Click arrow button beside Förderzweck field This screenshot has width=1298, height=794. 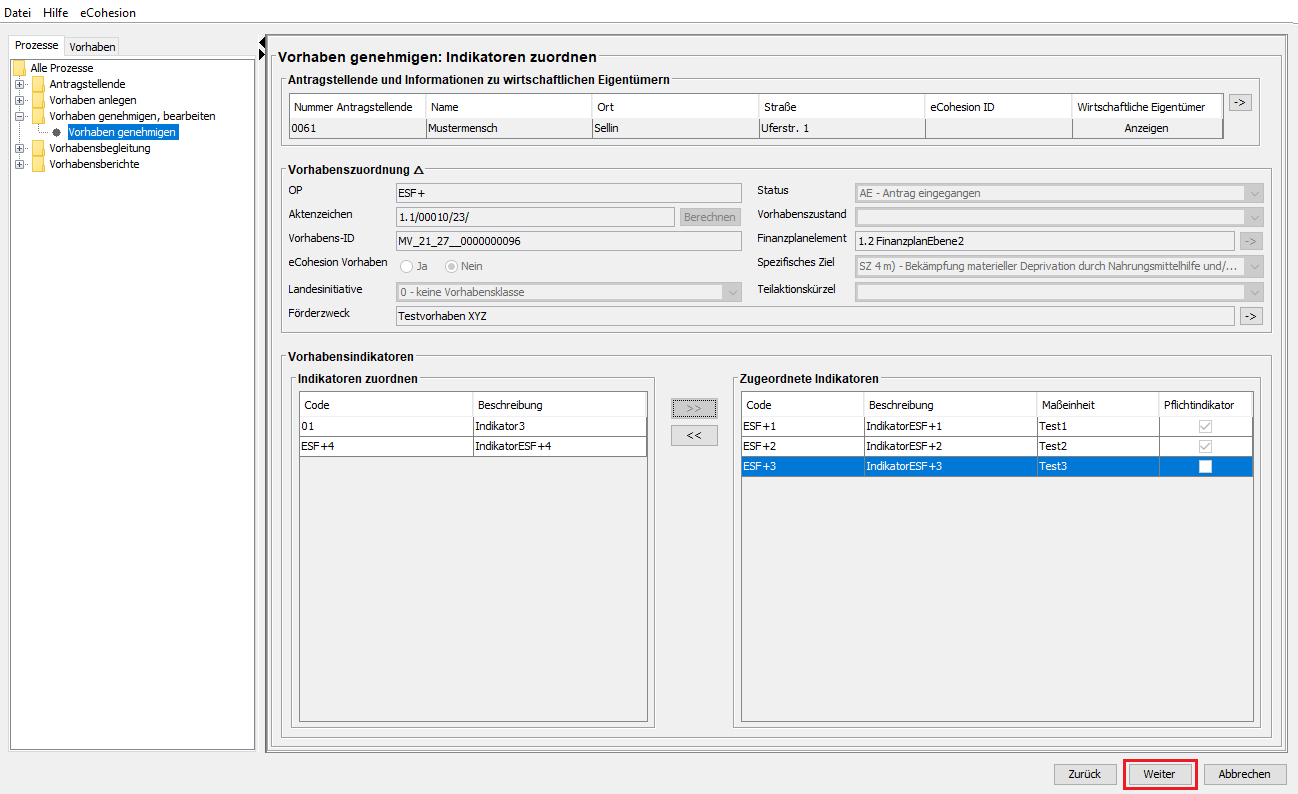1250,316
